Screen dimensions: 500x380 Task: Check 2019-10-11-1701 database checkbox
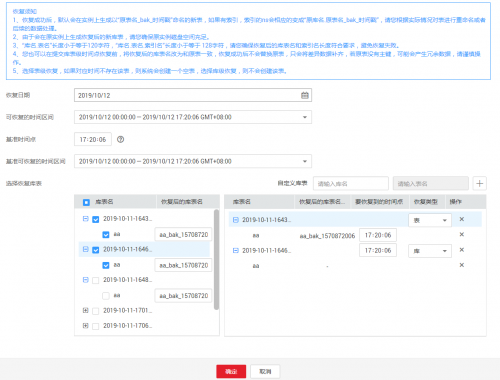click(x=96, y=311)
